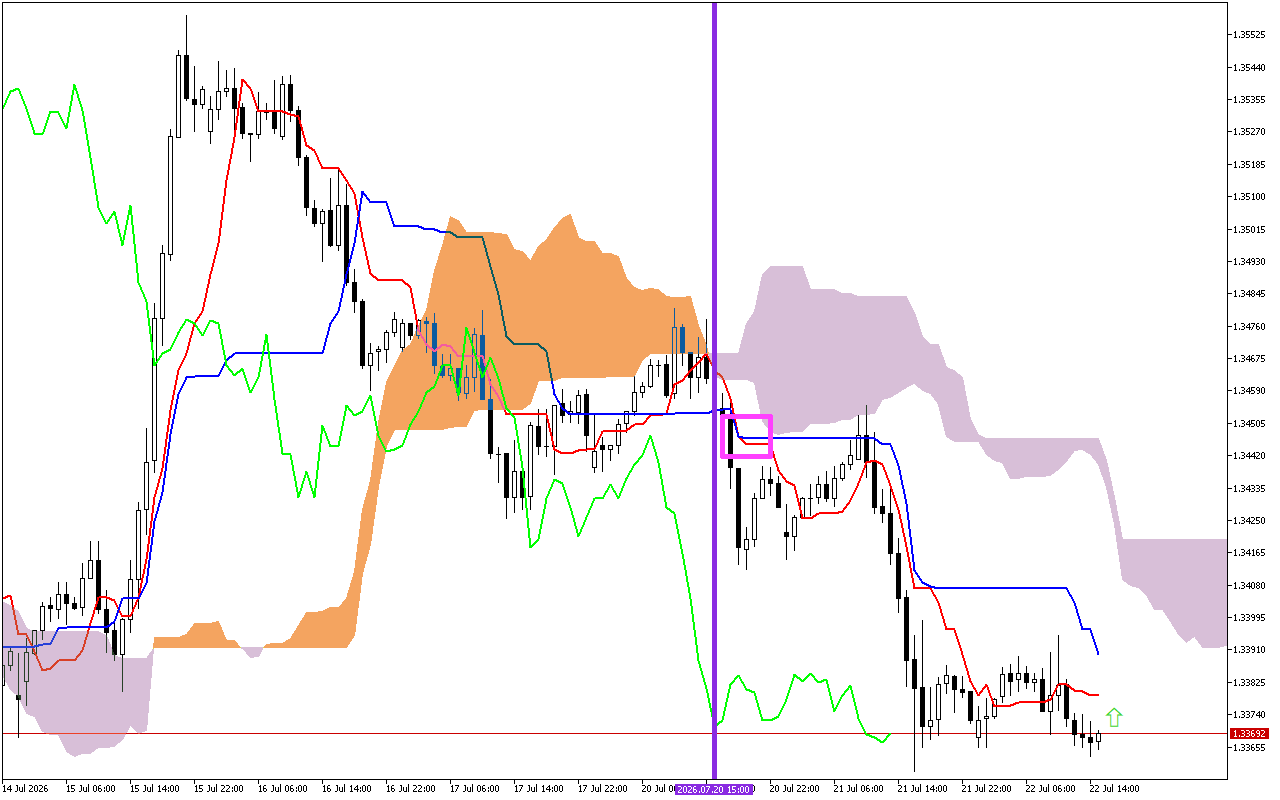
Task: Select the purple vertical line on chart
Action: [714, 390]
